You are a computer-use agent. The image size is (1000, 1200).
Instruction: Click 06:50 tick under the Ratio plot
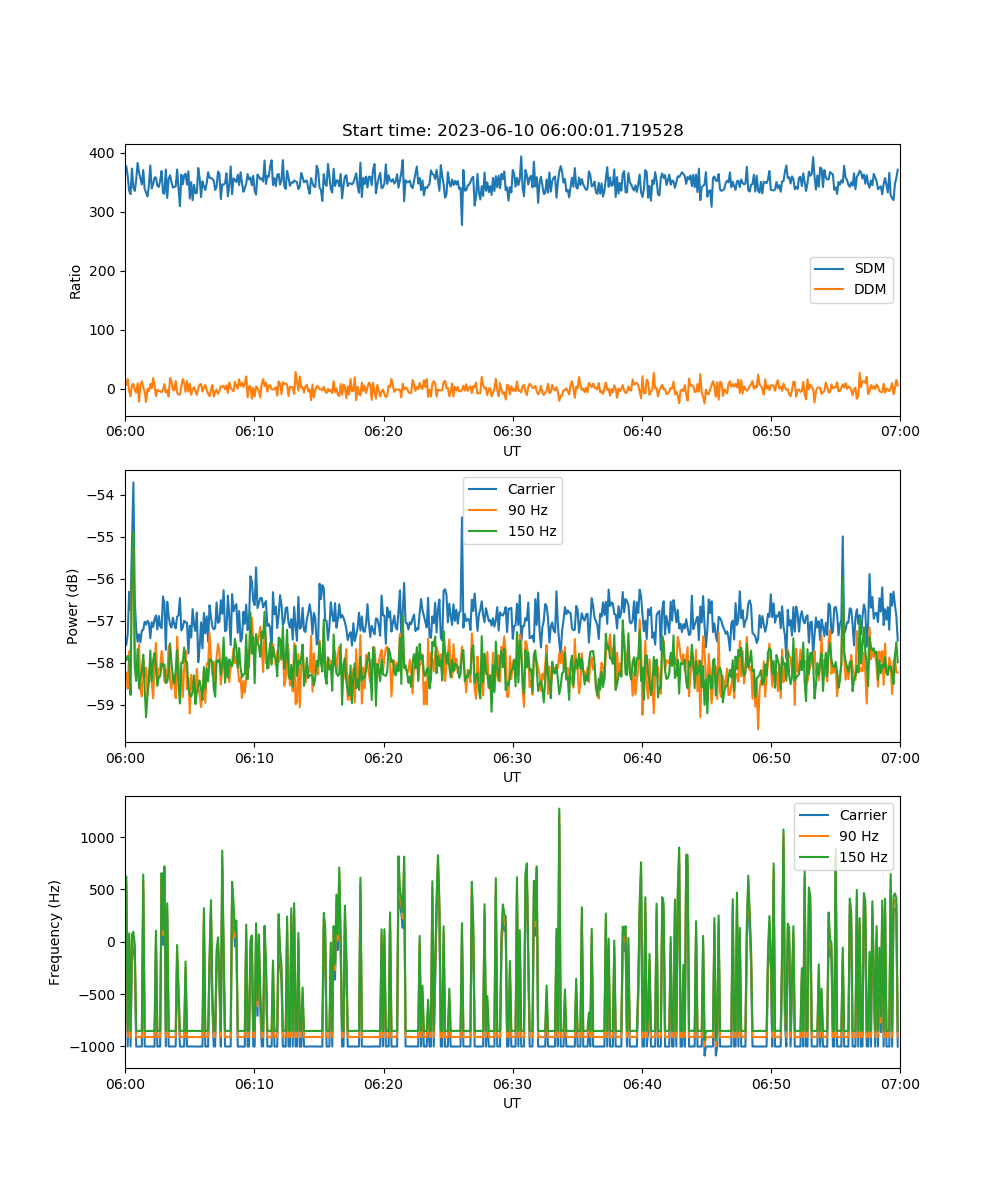point(770,431)
